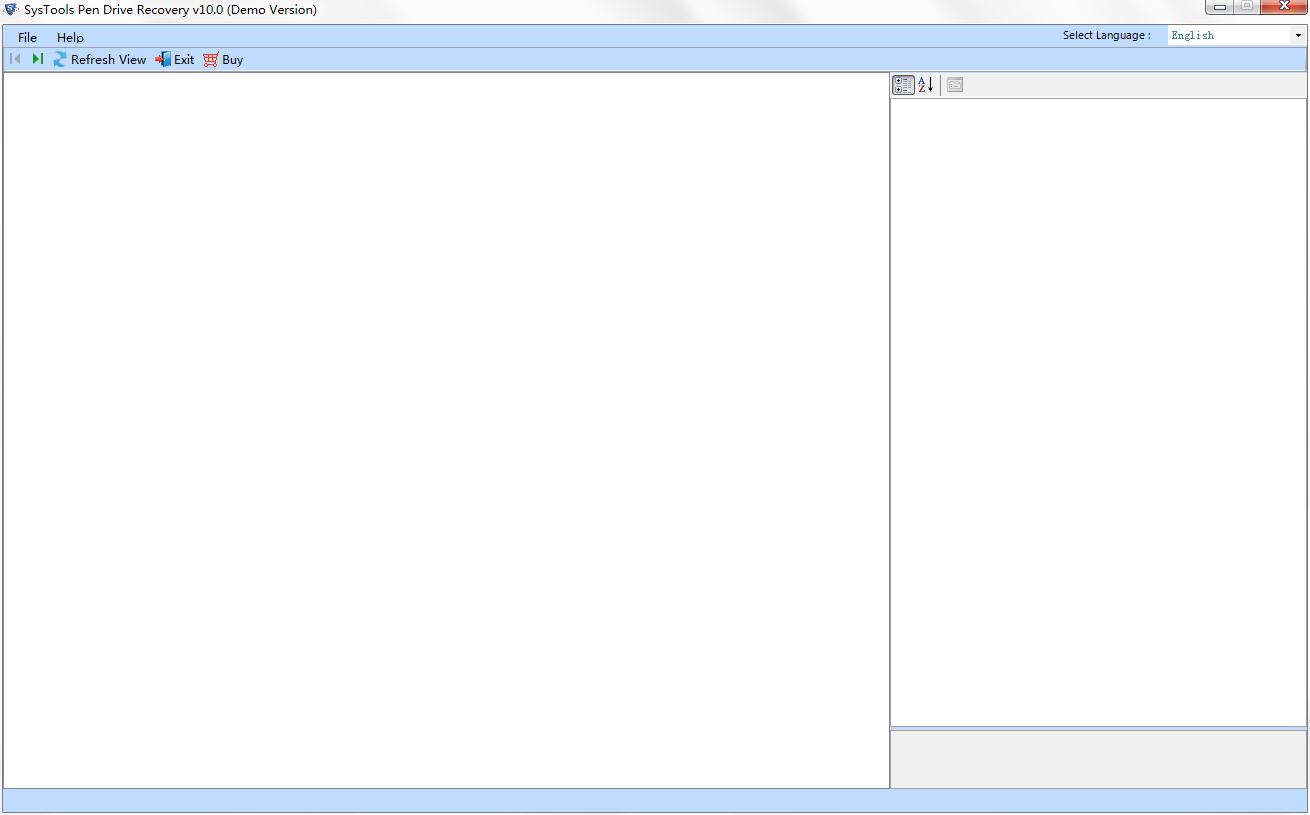The width and height of the screenshot is (1310, 815).
Task: Open the property pages icon
Action: click(x=955, y=85)
